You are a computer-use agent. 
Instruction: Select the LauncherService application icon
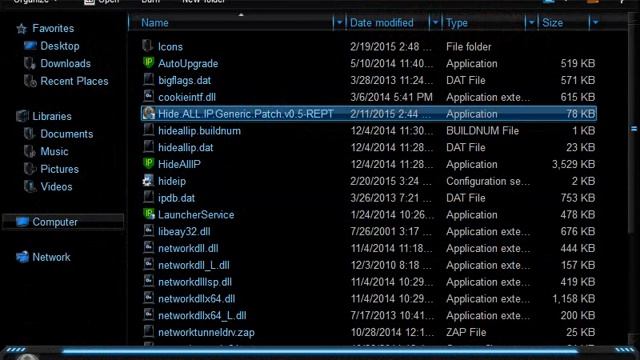tap(149, 214)
